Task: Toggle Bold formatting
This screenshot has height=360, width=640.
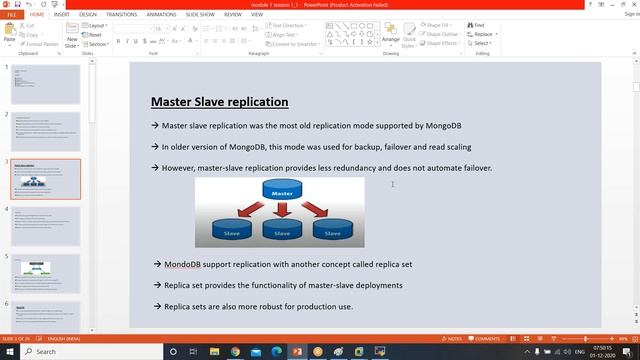Action: 118,41
